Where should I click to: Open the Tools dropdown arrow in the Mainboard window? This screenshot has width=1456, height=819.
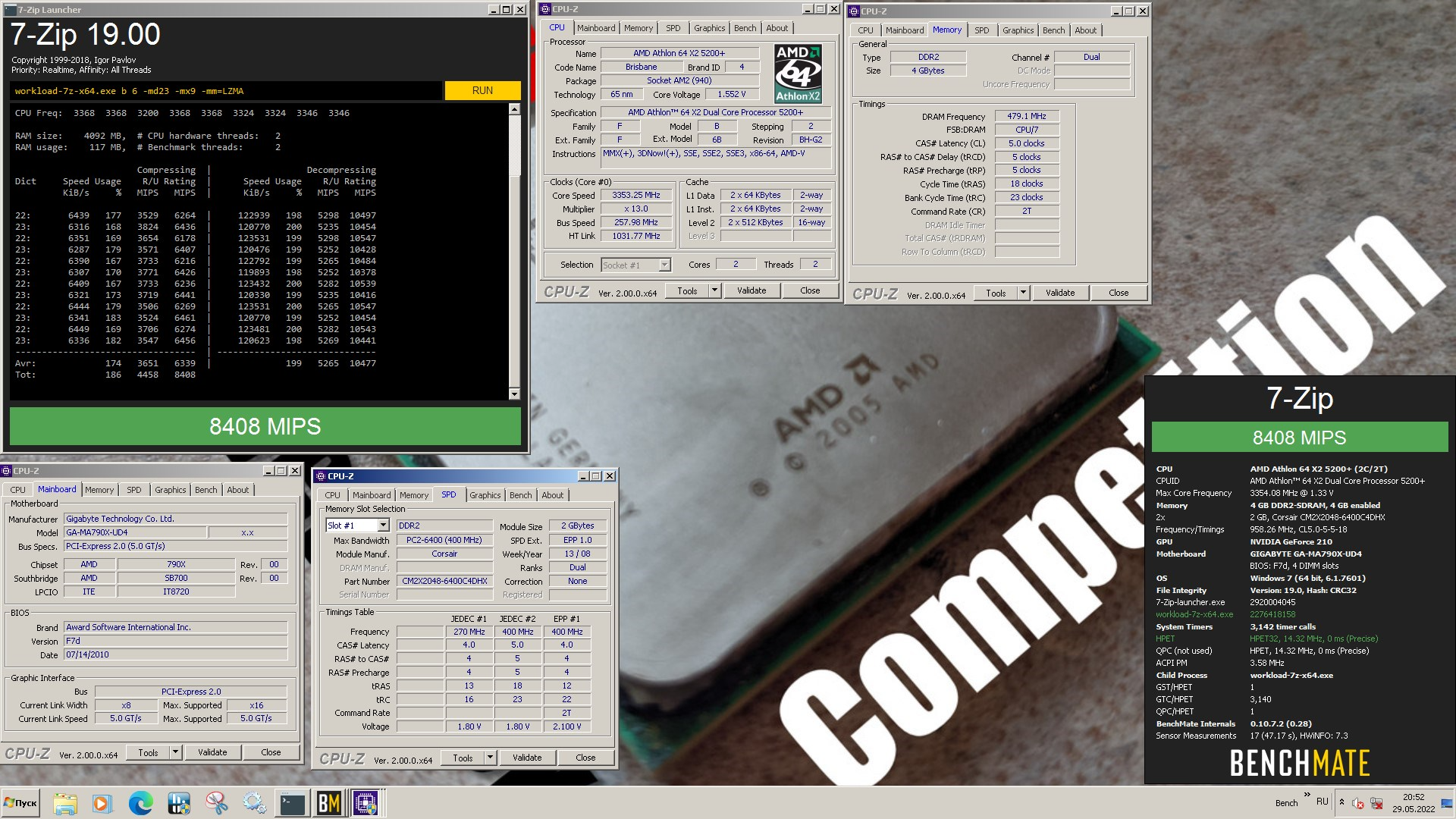(x=175, y=752)
